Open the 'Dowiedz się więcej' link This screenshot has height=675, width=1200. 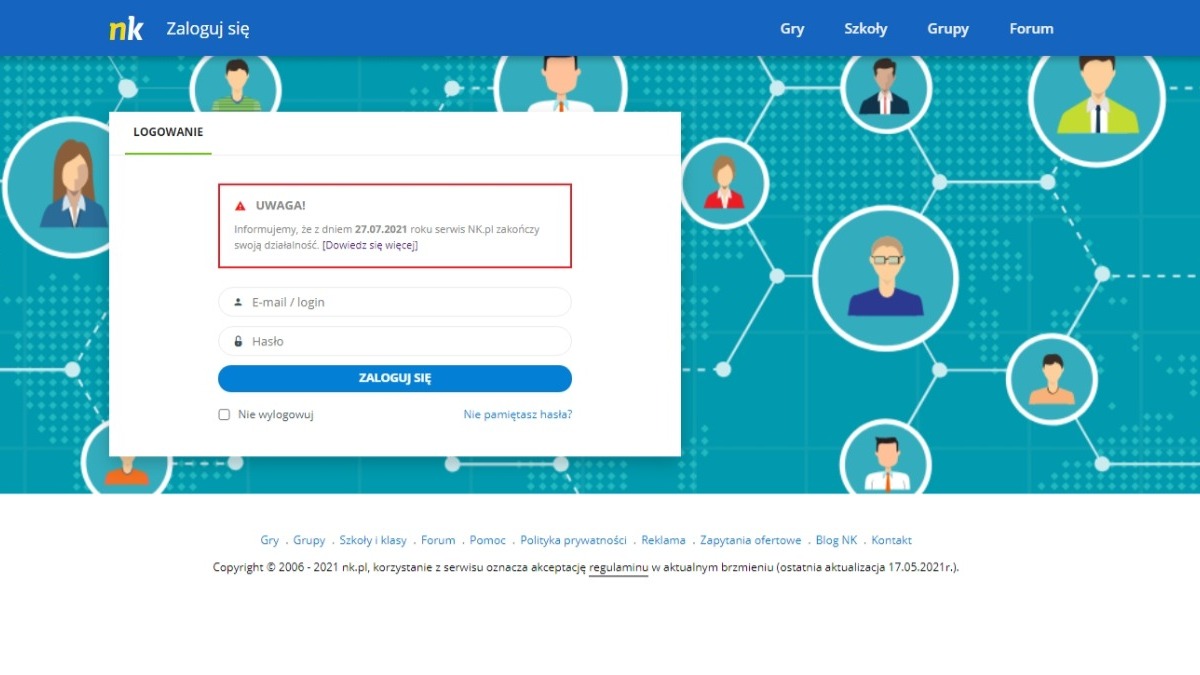click(x=370, y=245)
